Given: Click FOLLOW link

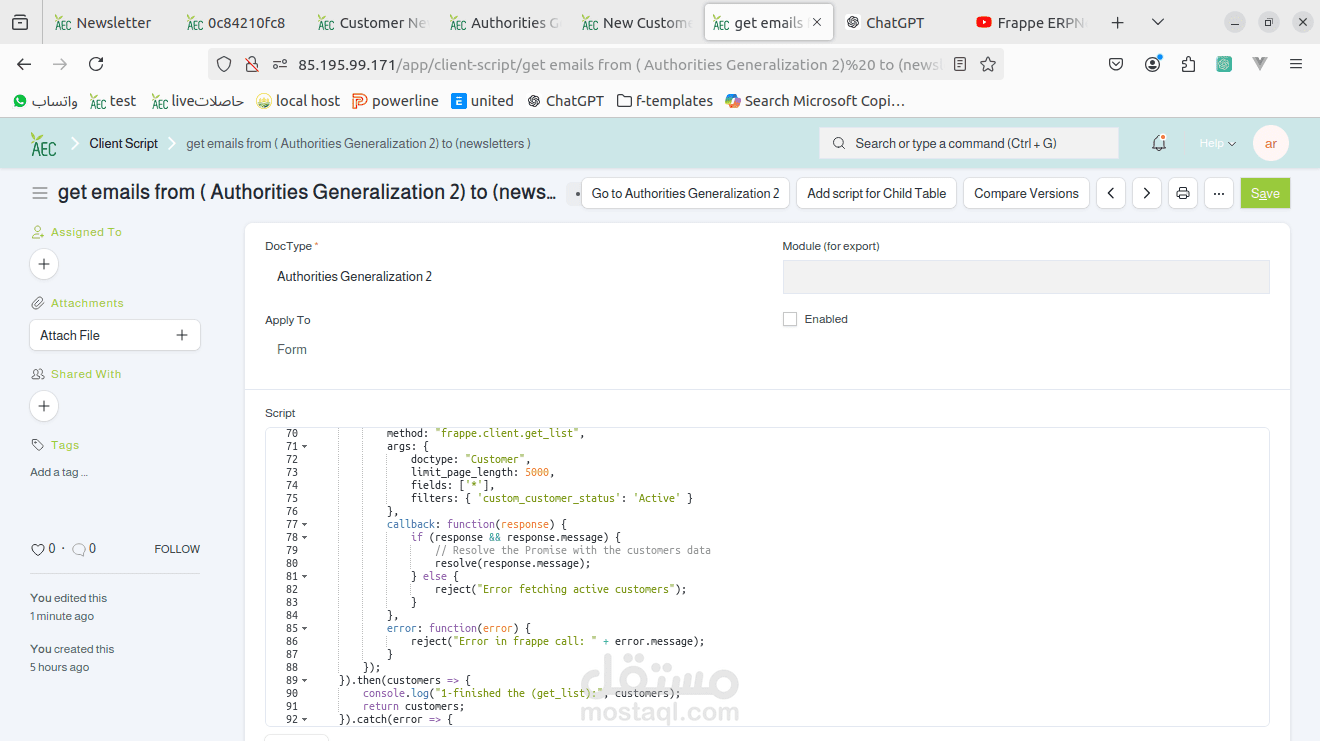Looking at the screenshot, I should (x=177, y=549).
